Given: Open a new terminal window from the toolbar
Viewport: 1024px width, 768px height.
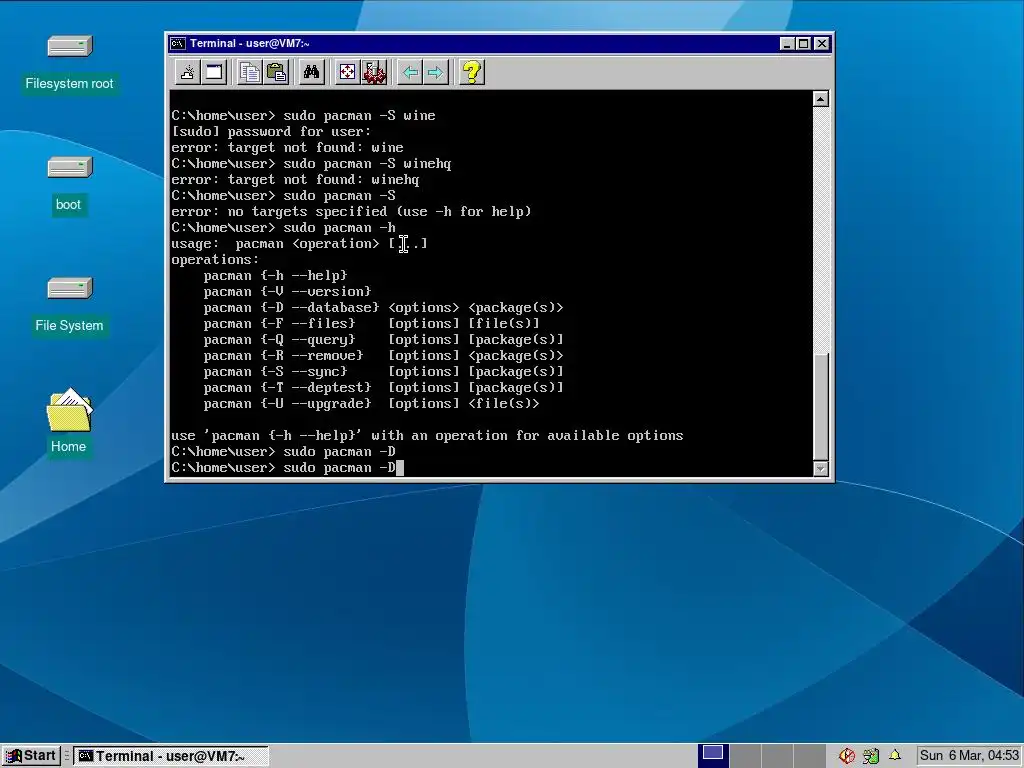Looking at the screenshot, I should tap(214, 72).
